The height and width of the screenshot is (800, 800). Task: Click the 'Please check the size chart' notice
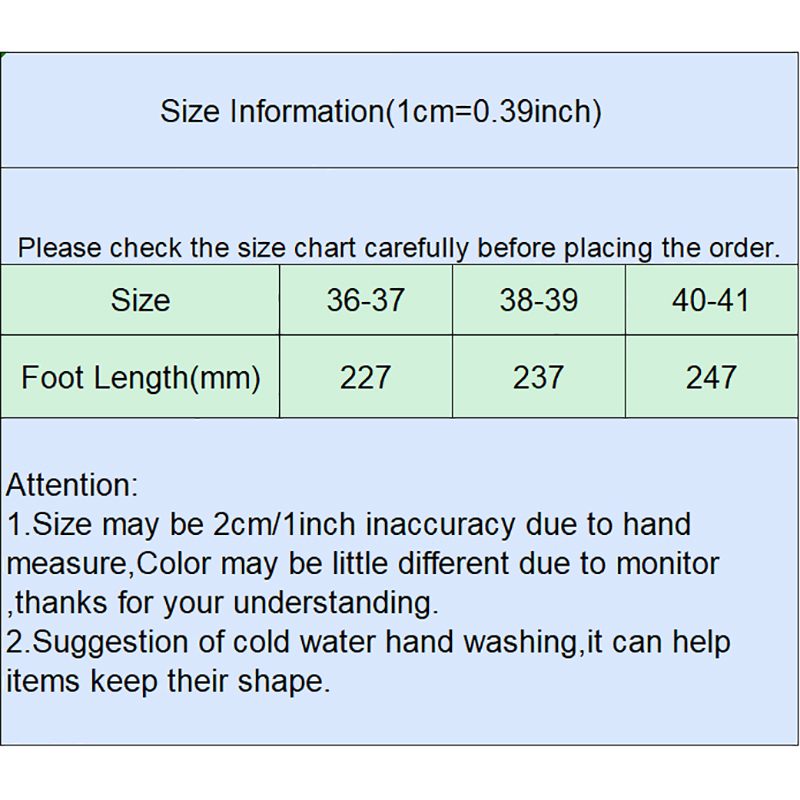399,248
